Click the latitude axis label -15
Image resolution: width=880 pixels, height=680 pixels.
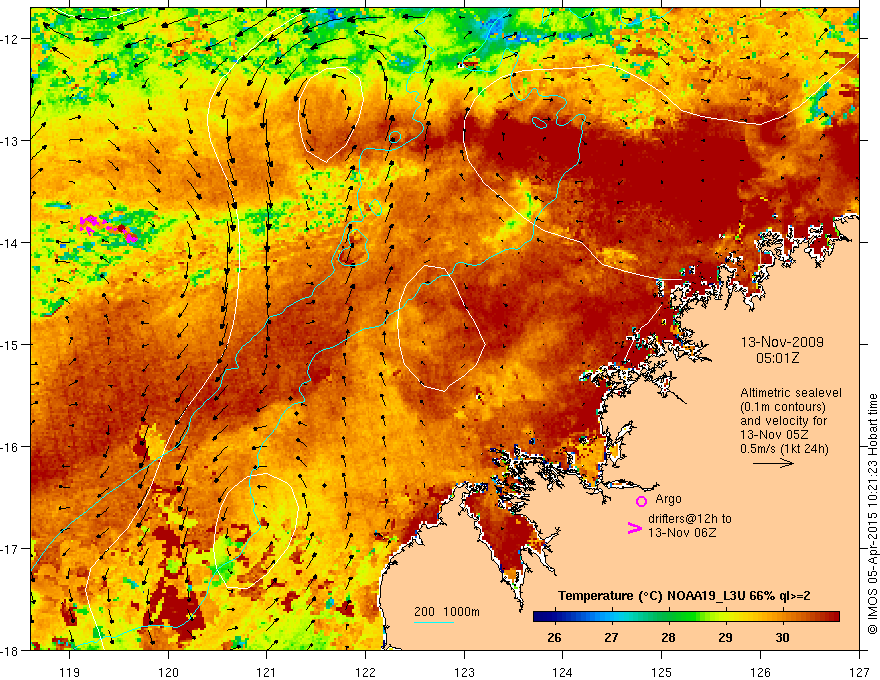click(x=11, y=344)
